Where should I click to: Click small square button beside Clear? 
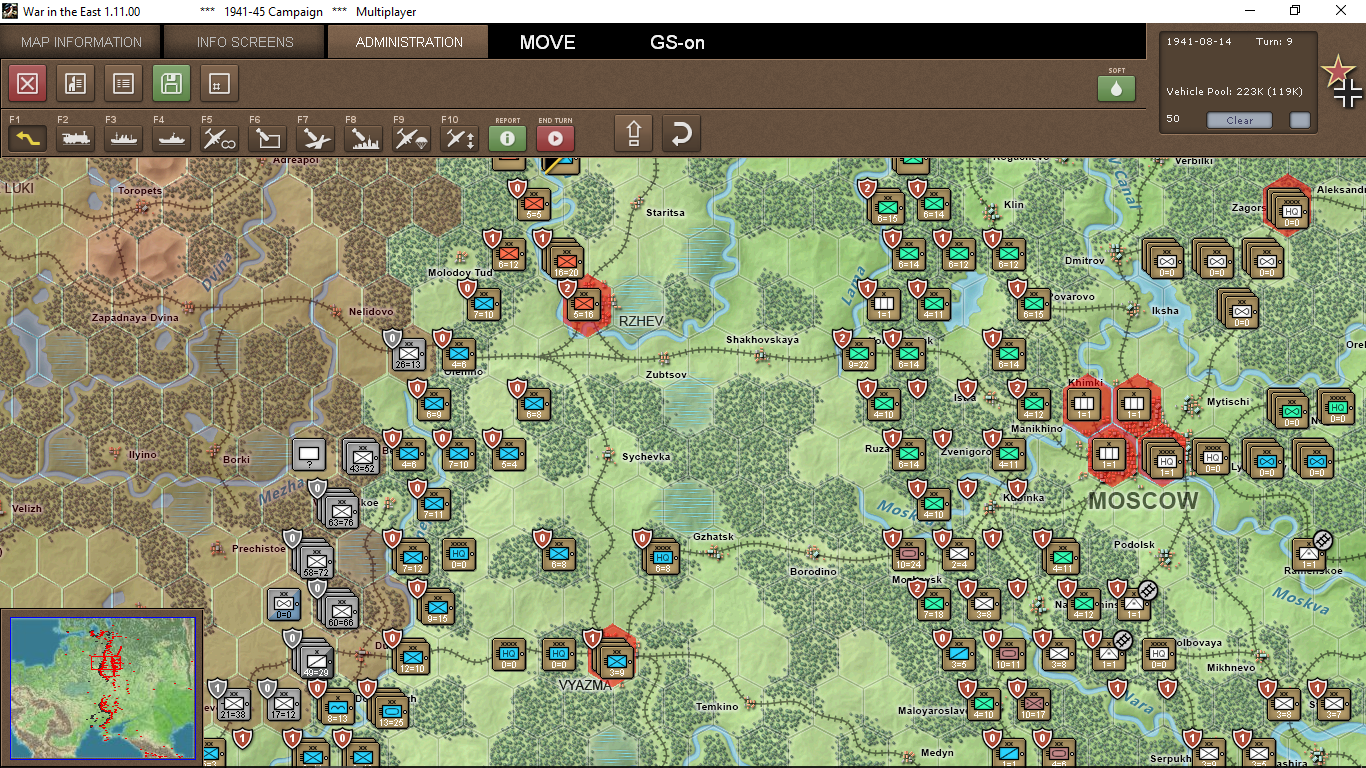point(1300,120)
